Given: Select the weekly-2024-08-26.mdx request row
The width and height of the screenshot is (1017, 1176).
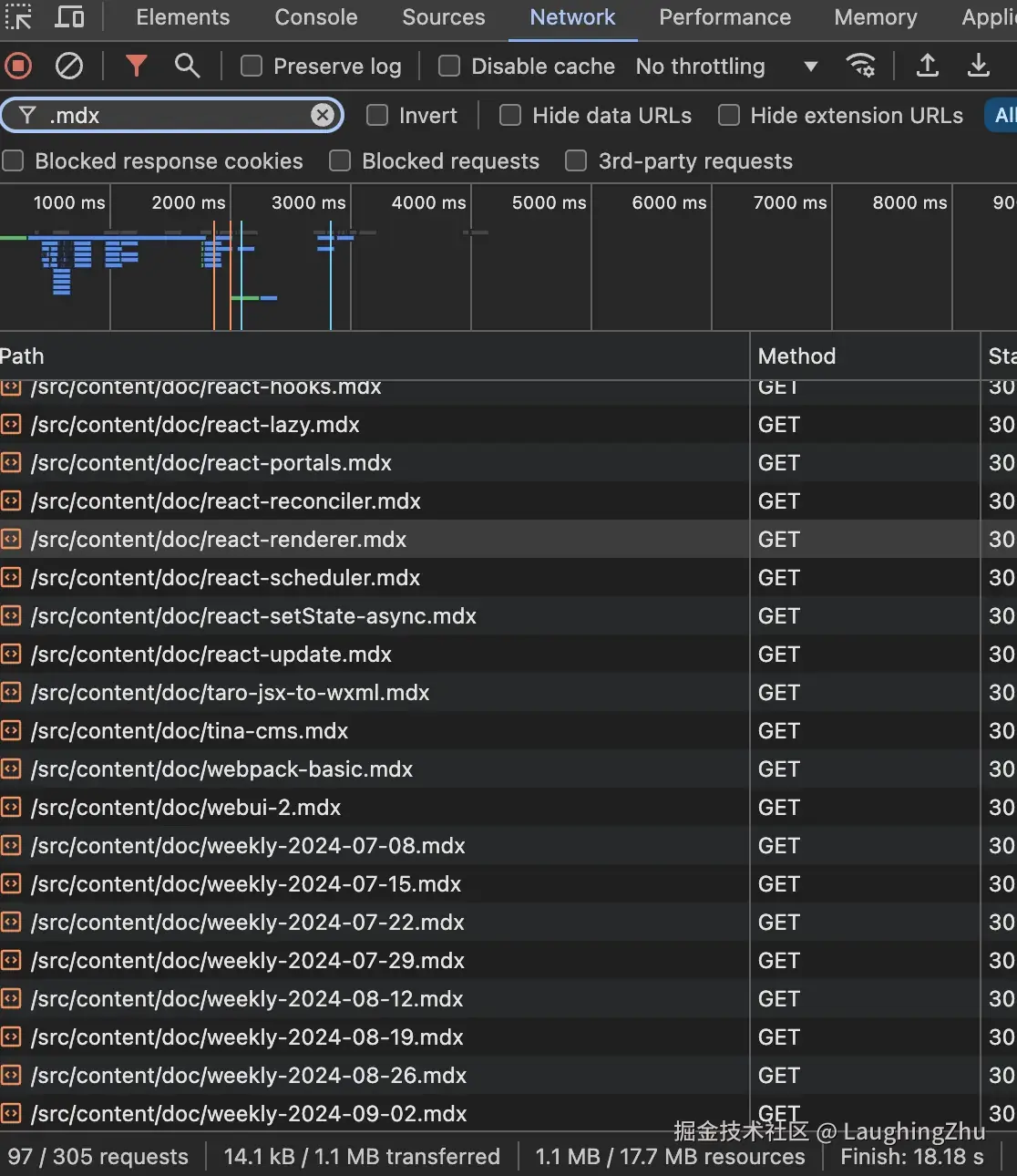Looking at the screenshot, I should [x=508, y=1076].
